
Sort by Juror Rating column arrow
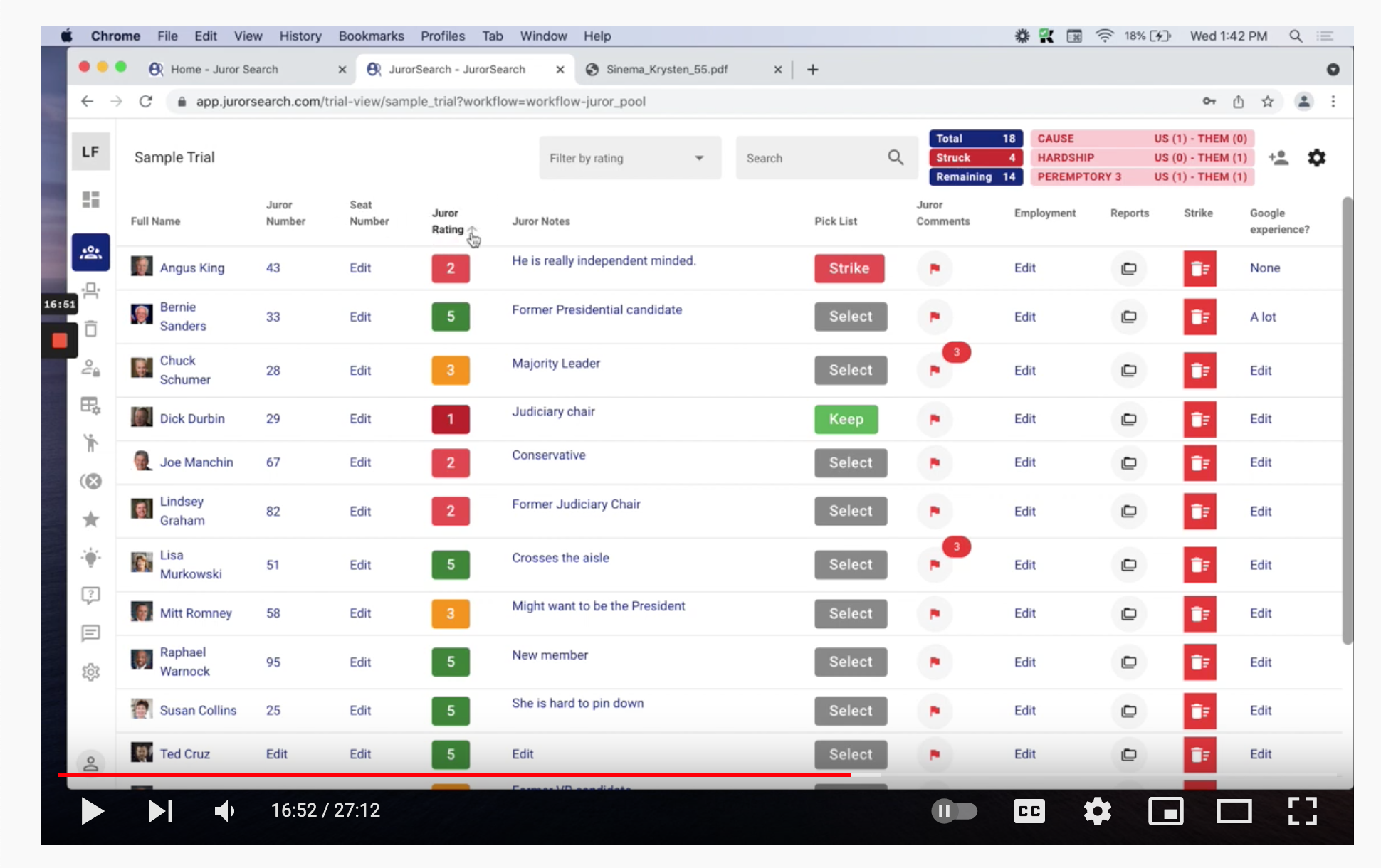(x=473, y=231)
